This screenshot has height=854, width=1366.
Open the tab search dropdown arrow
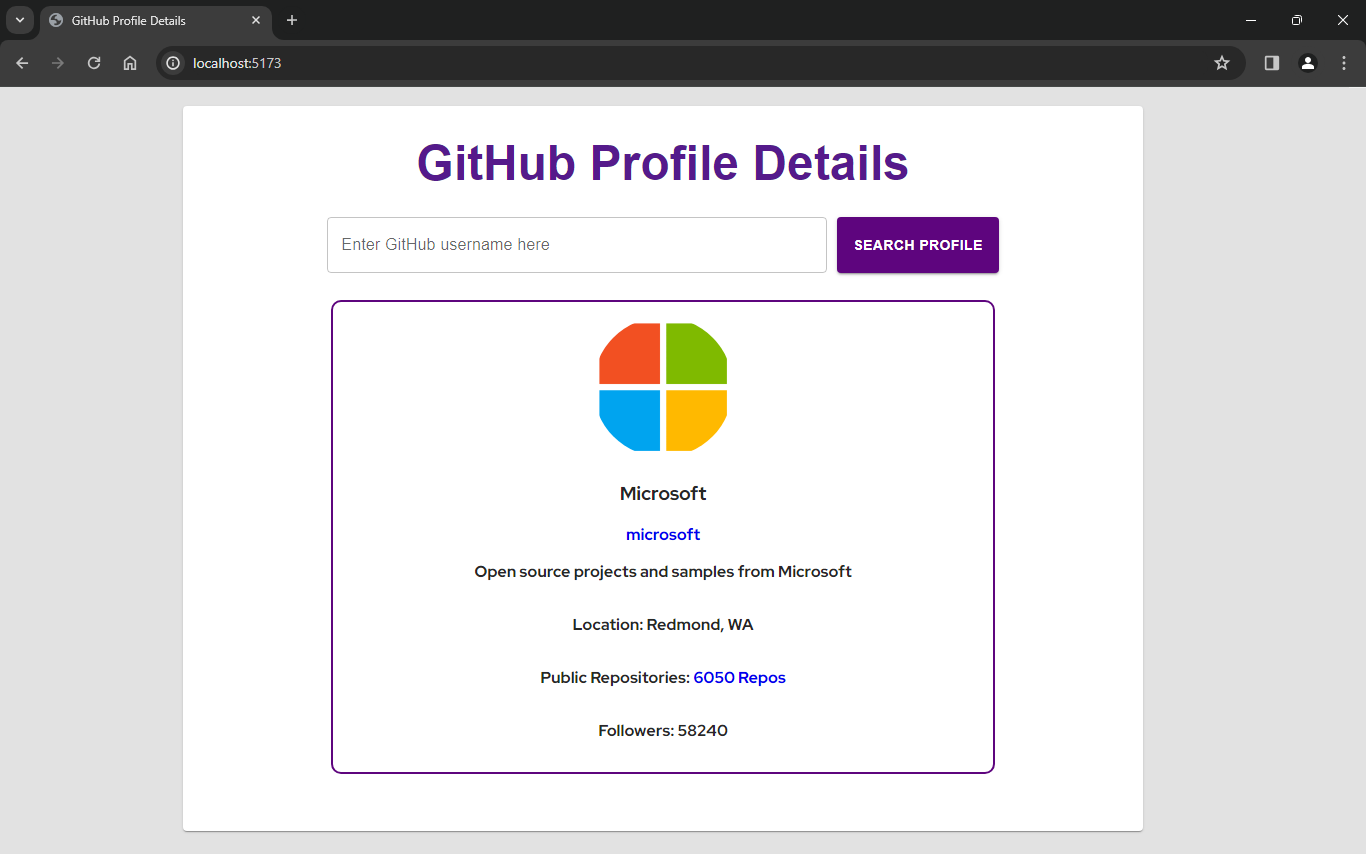tap(20, 20)
